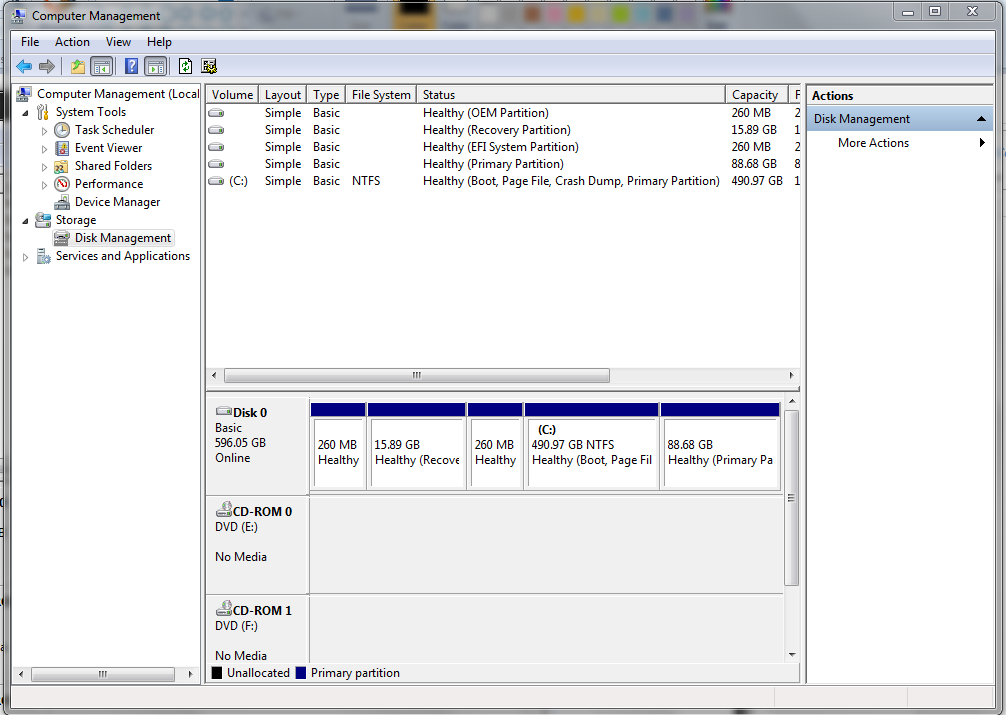The height and width of the screenshot is (715, 1006).
Task: Sort by the Volume column header
Action: [x=232, y=94]
